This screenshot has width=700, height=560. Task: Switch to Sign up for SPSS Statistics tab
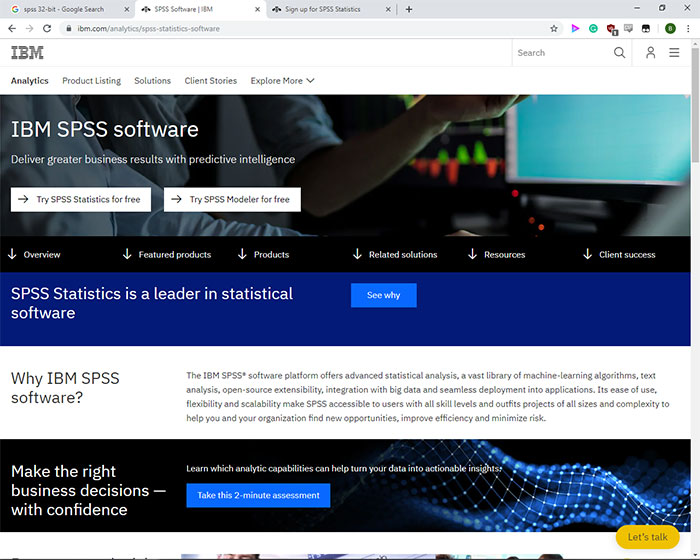tap(330, 9)
